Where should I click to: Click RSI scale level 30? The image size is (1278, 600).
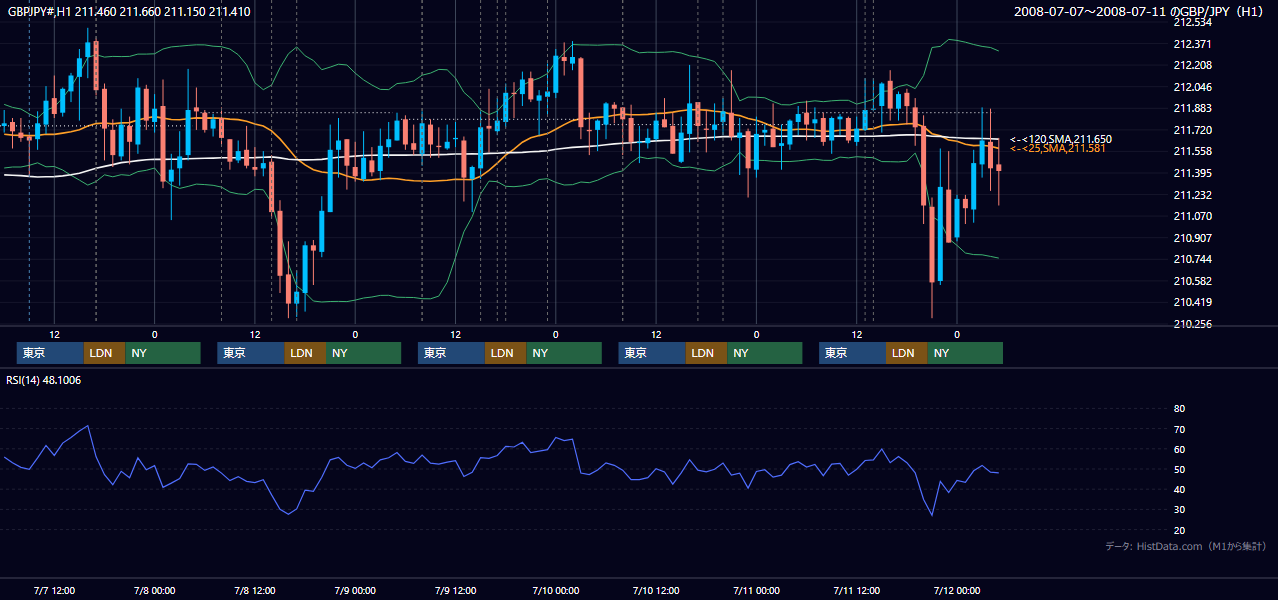[x=1179, y=510]
